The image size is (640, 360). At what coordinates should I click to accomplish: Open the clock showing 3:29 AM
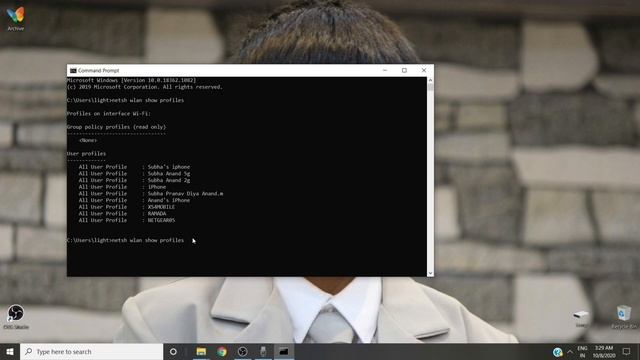coord(604,351)
